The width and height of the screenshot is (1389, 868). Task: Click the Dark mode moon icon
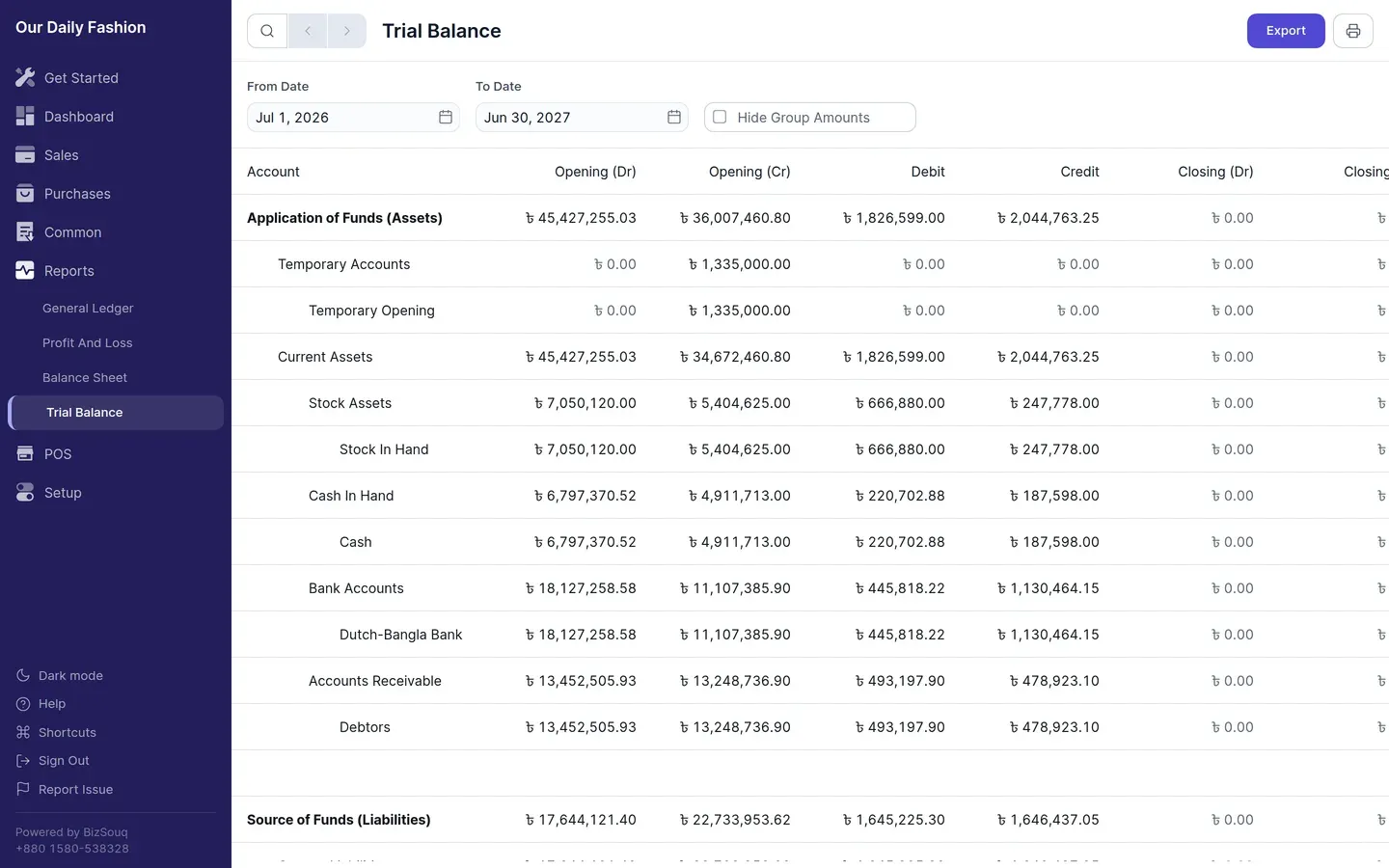coord(23,675)
